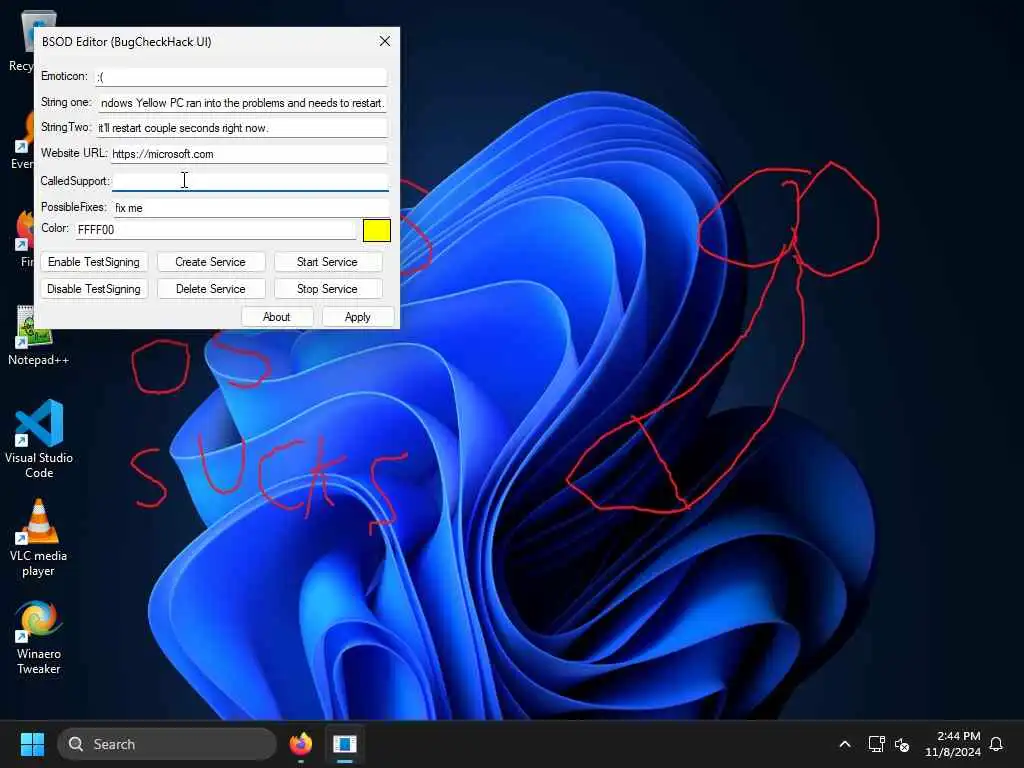Click the Firefox taskbar icon
This screenshot has width=1024, height=768.
coord(300,744)
